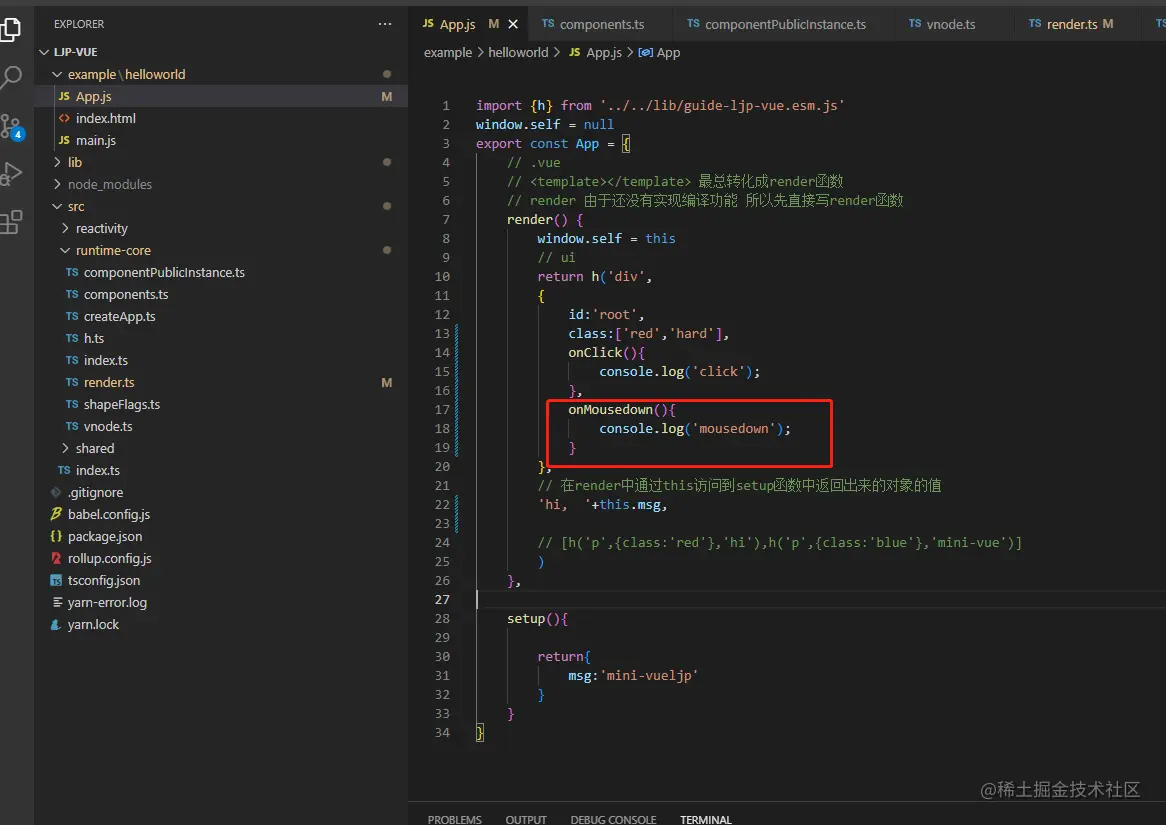
Task: Click the rollup.config.js file icon
Action: tap(56, 558)
